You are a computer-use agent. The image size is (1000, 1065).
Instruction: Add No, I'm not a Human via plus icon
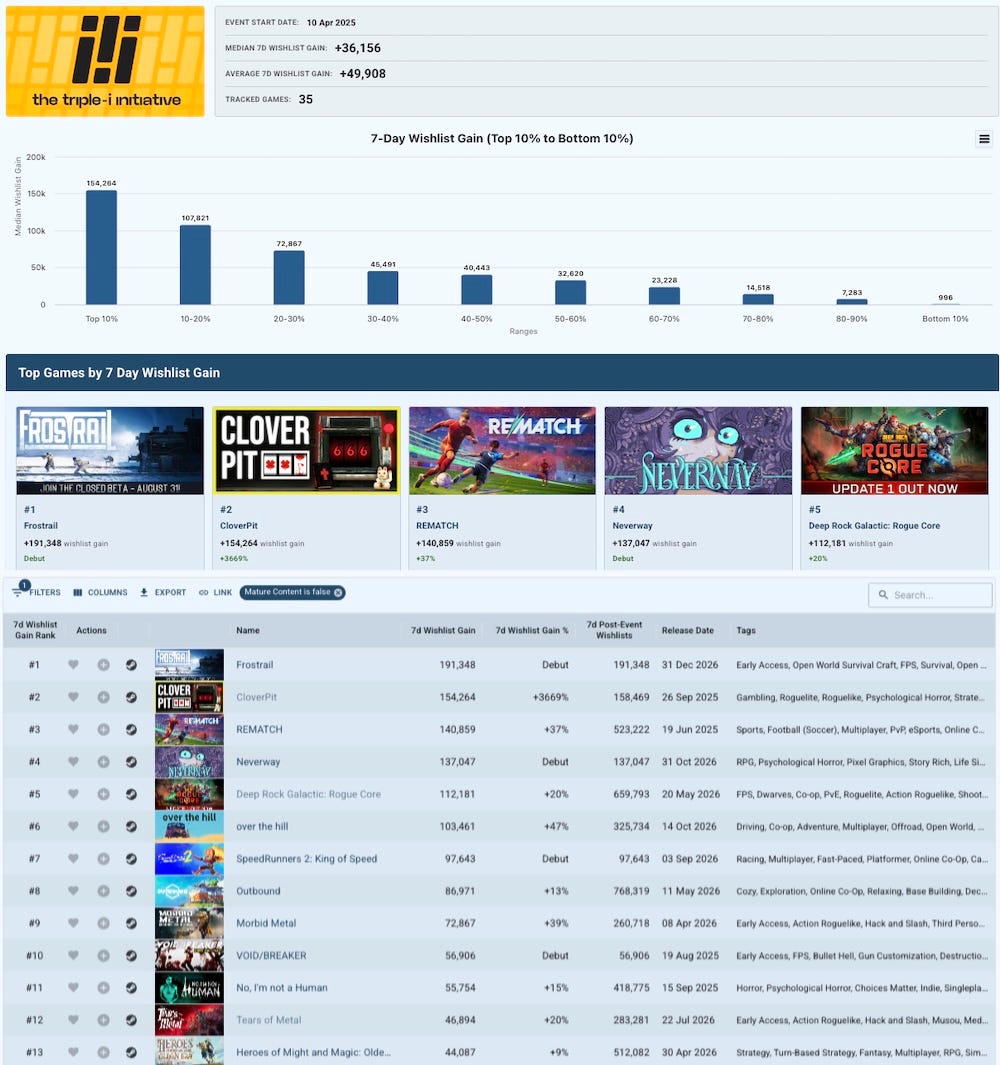103,988
